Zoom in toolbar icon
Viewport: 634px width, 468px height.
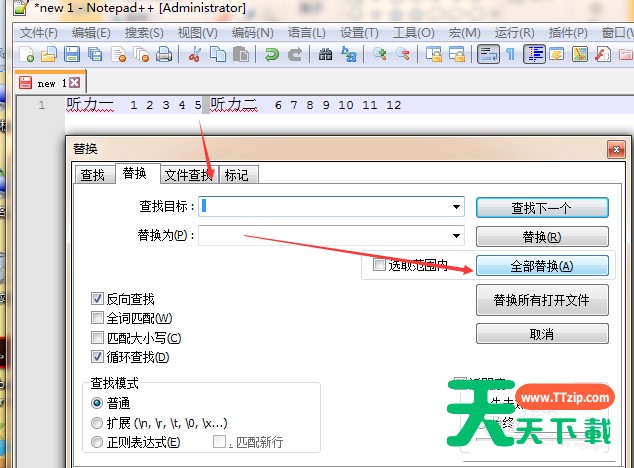pyautogui.click(x=379, y=54)
